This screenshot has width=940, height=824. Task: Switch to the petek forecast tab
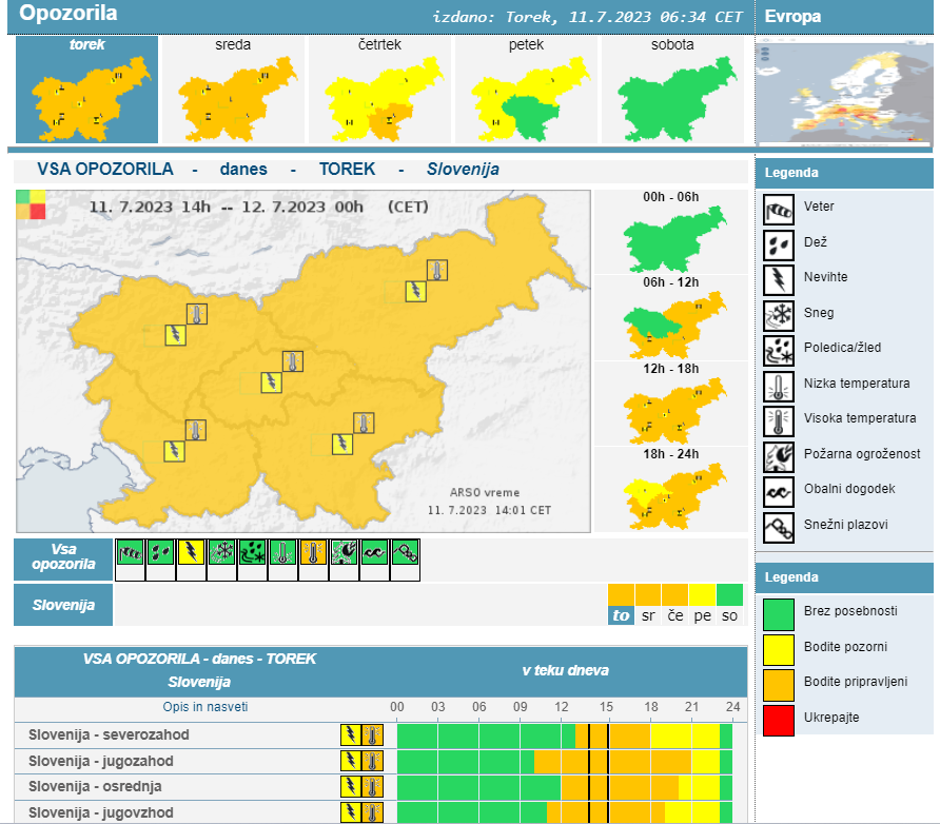pos(526,90)
